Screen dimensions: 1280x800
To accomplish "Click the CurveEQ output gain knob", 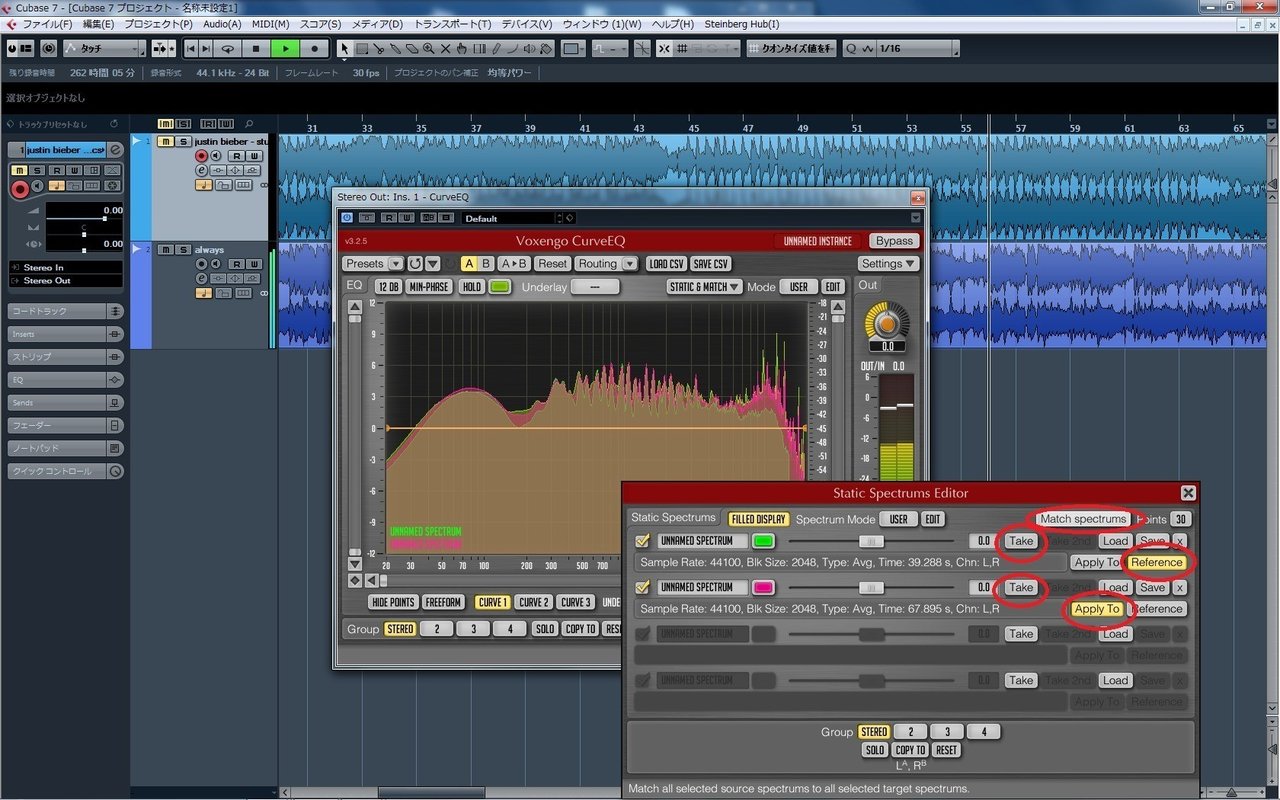I will (887, 322).
